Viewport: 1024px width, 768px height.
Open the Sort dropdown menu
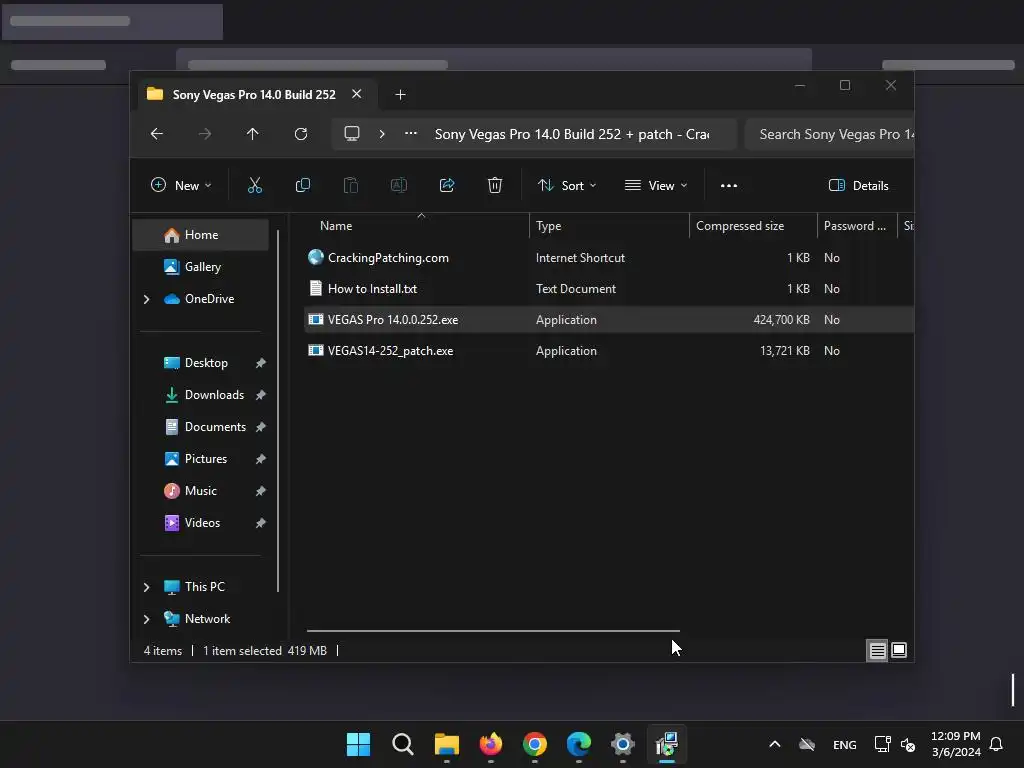pyautogui.click(x=567, y=185)
